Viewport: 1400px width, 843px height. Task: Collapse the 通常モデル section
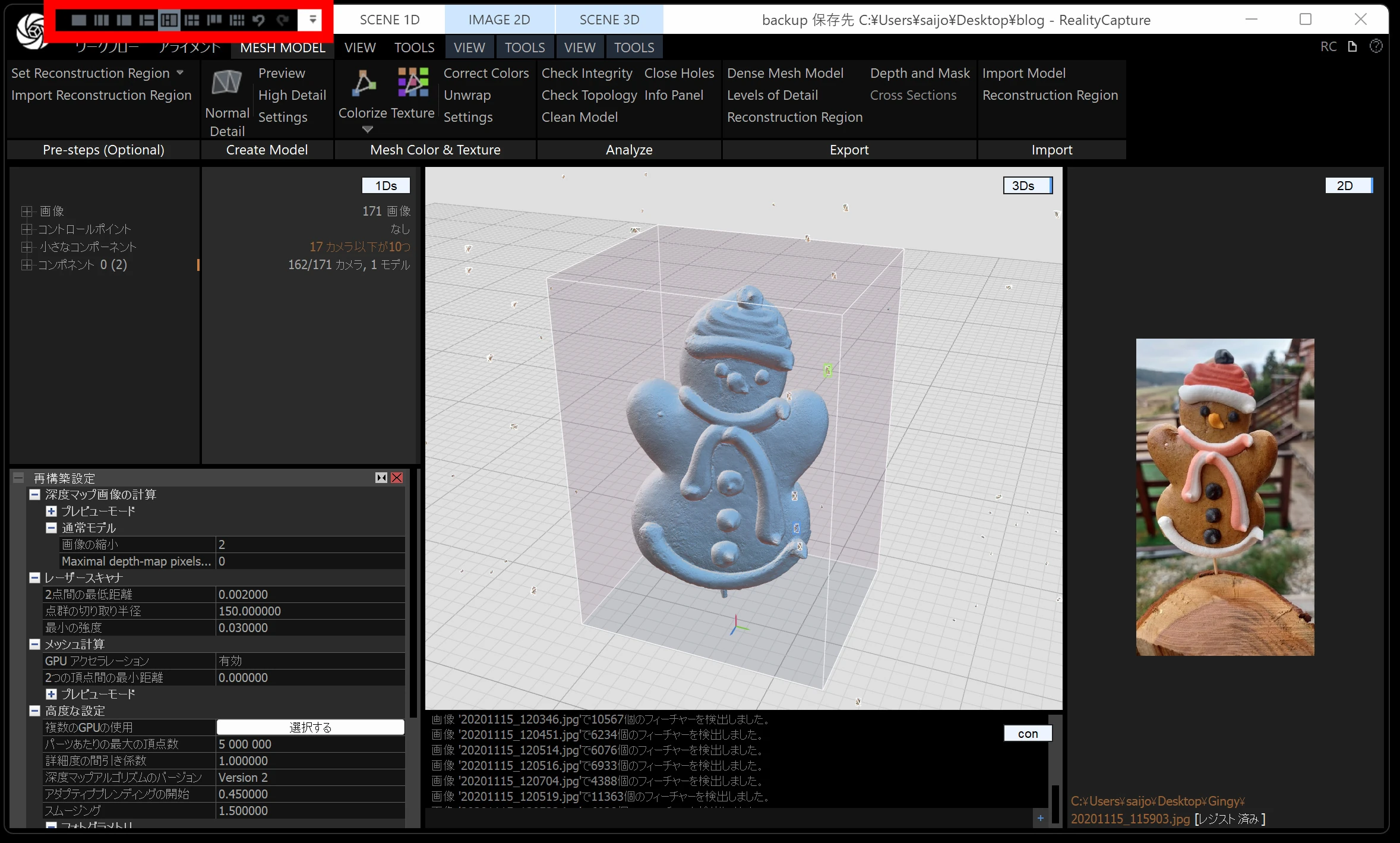(52, 528)
